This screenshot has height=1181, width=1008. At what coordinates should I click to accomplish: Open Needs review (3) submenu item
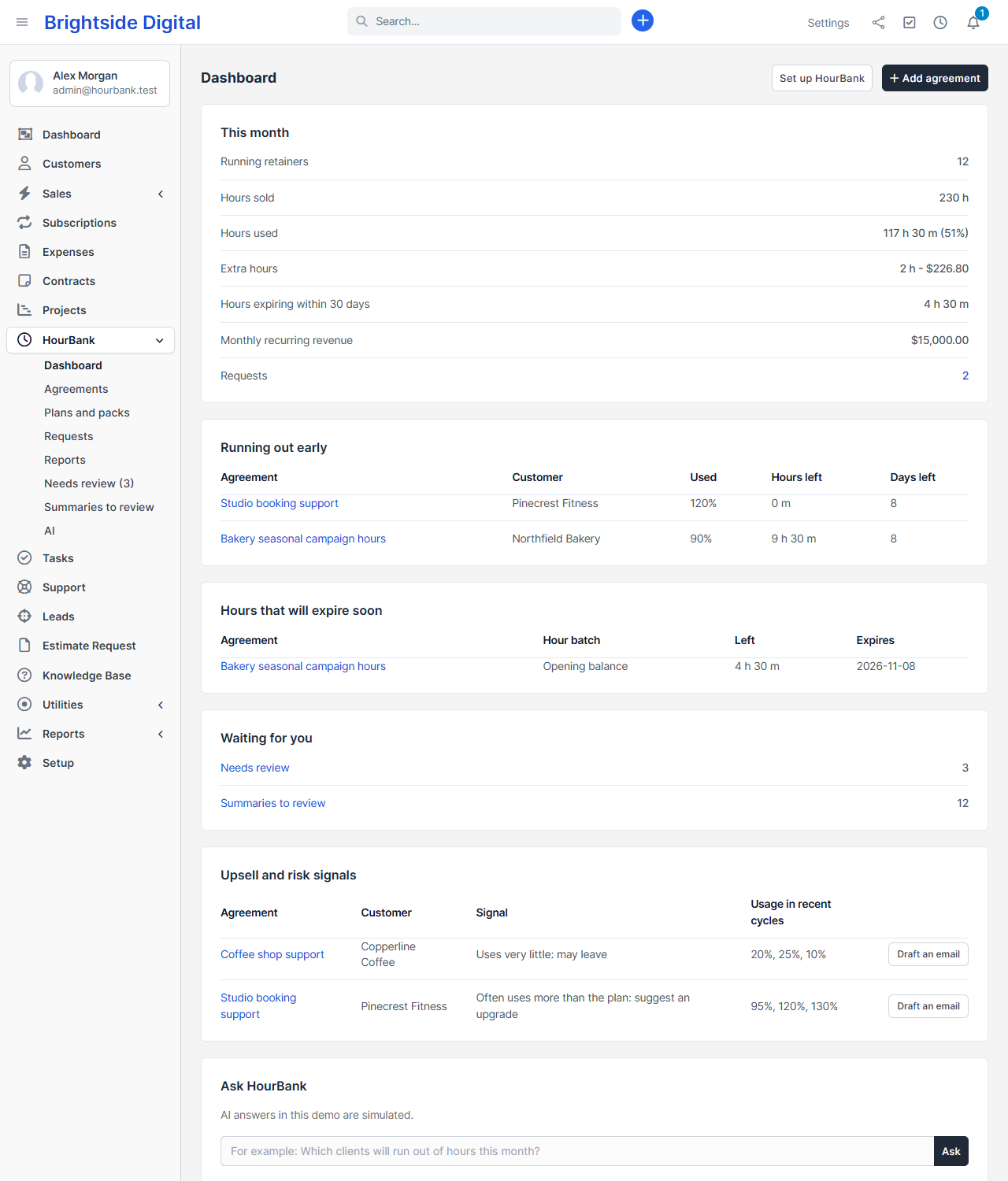tap(89, 483)
